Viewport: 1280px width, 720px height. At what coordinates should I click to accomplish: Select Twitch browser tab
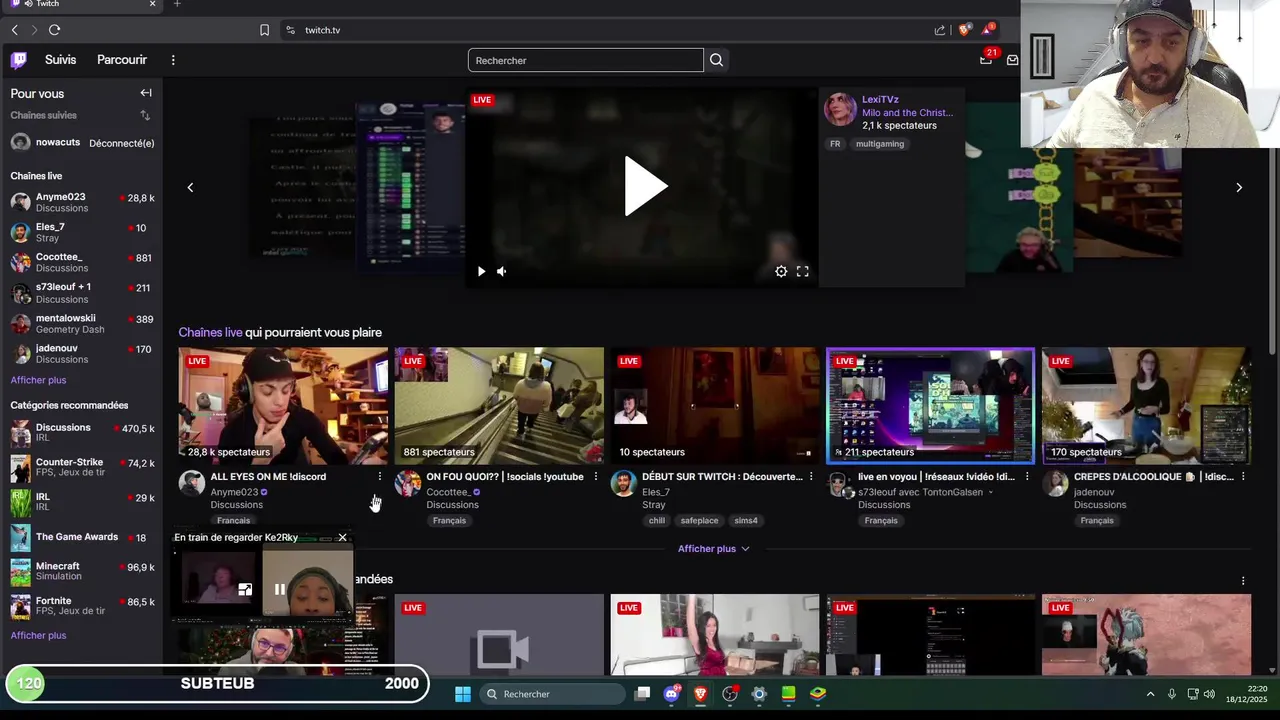(81, 4)
